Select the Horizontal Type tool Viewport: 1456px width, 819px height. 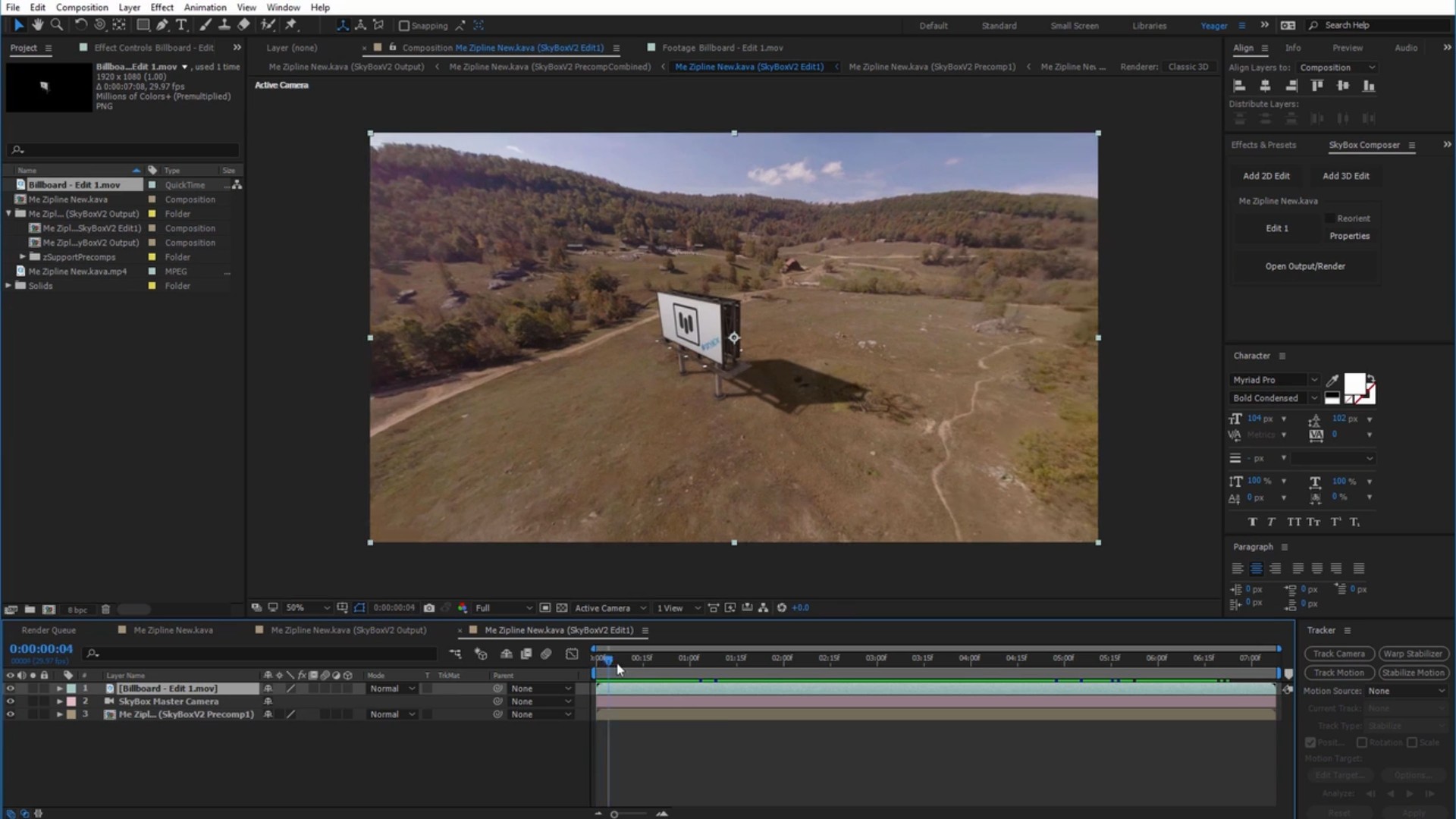(x=181, y=25)
